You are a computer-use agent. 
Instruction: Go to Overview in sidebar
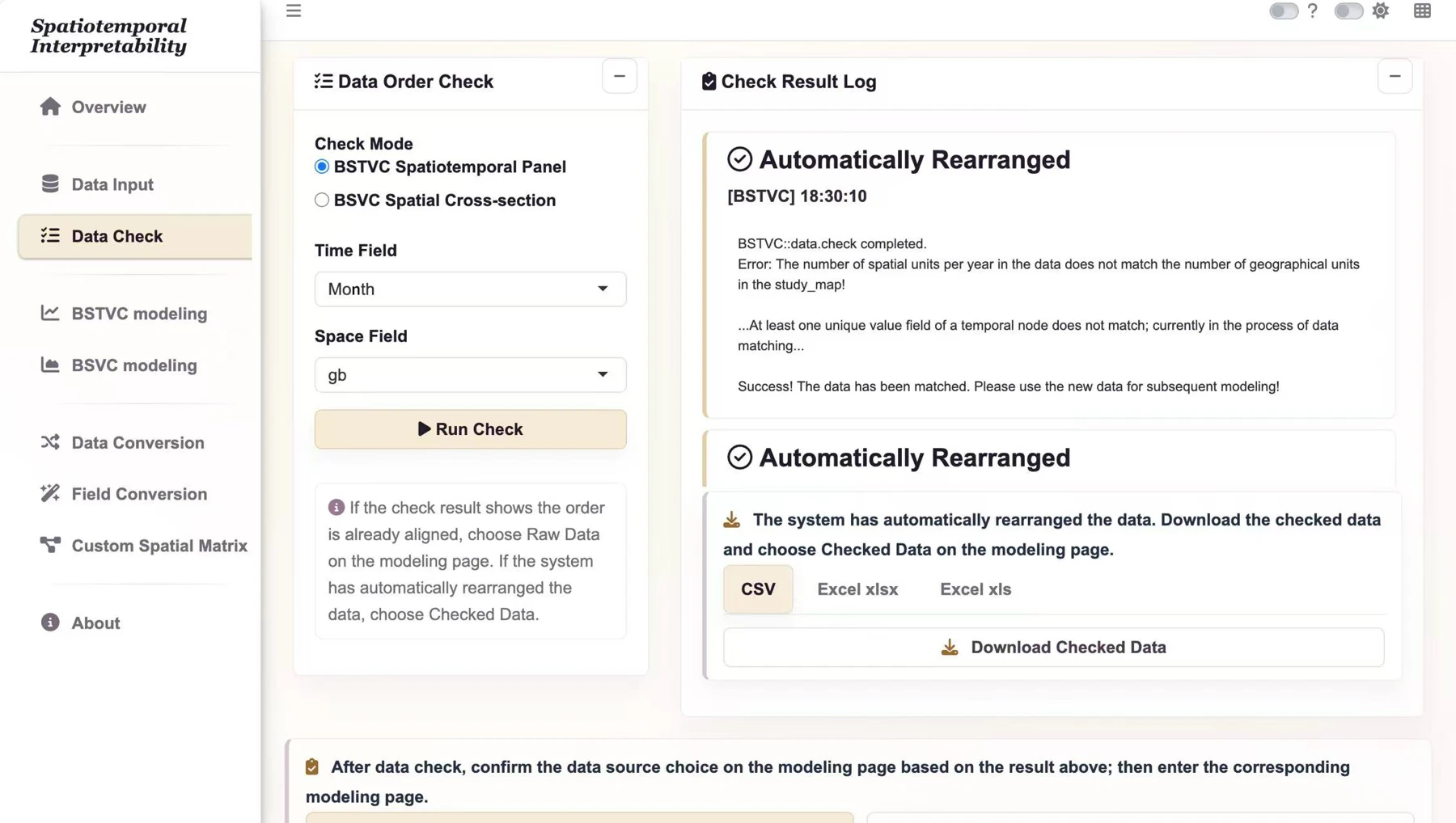(x=134, y=107)
